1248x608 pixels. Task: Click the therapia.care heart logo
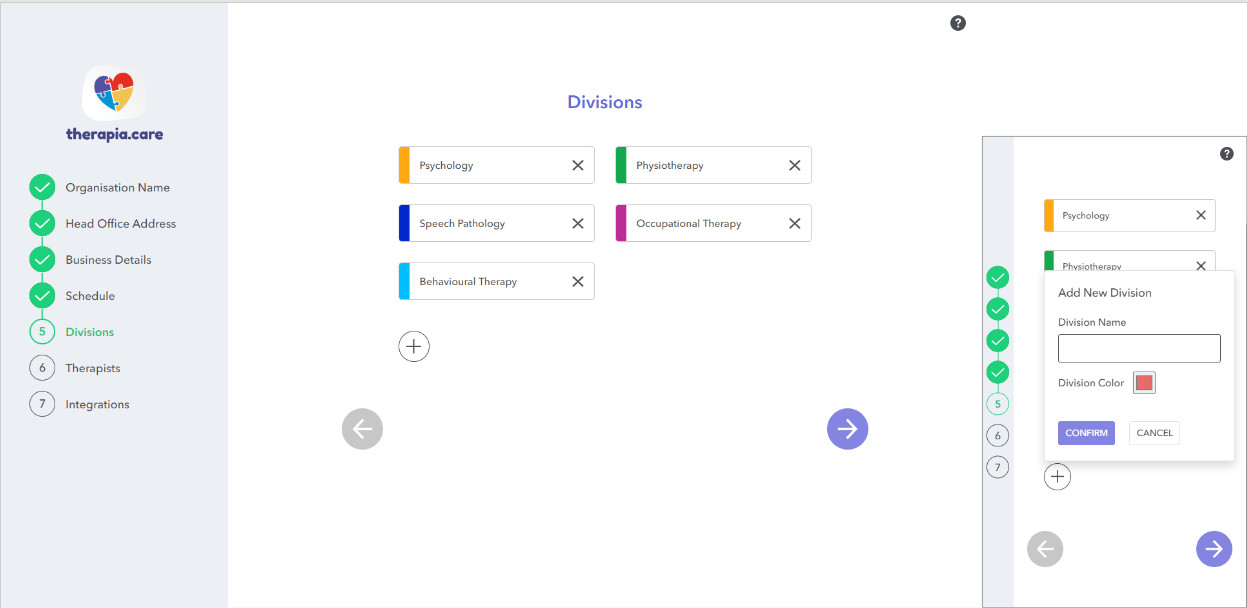pyautogui.click(x=114, y=93)
